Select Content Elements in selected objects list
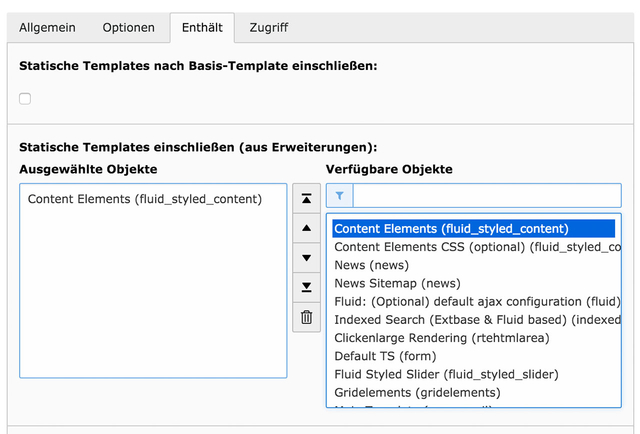This screenshot has width=640, height=434. pos(145,199)
